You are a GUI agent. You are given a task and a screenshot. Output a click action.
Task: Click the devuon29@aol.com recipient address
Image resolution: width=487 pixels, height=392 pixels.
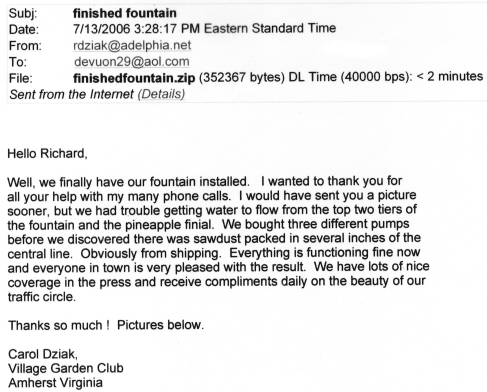[x=132, y=62]
